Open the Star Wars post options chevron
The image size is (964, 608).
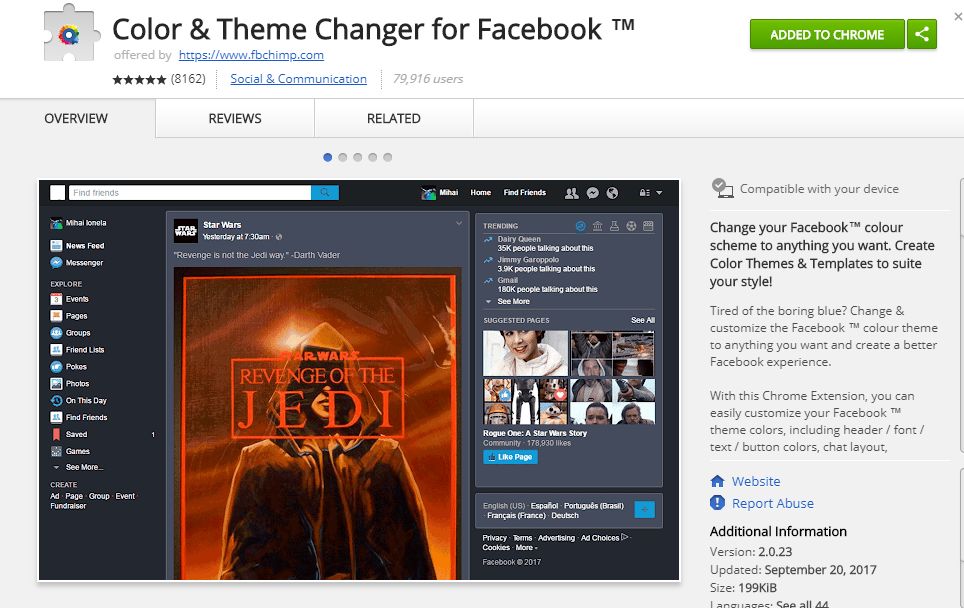(459, 224)
